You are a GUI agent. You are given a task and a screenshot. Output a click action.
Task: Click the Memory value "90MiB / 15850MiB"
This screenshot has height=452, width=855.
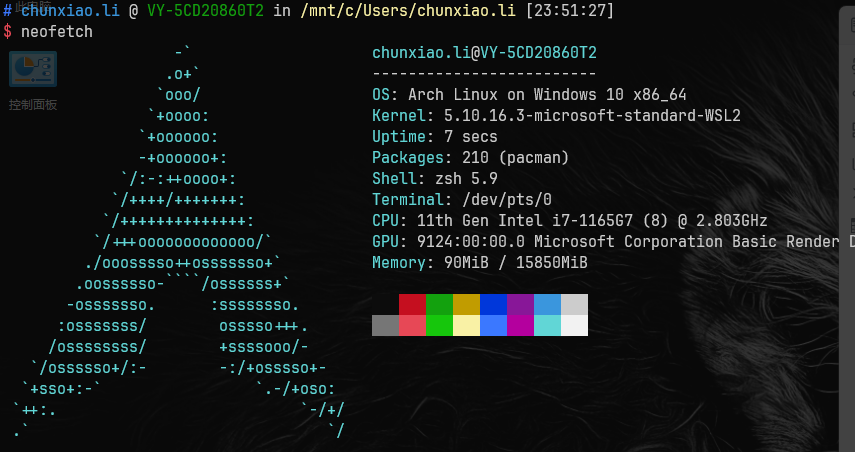coord(516,263)
